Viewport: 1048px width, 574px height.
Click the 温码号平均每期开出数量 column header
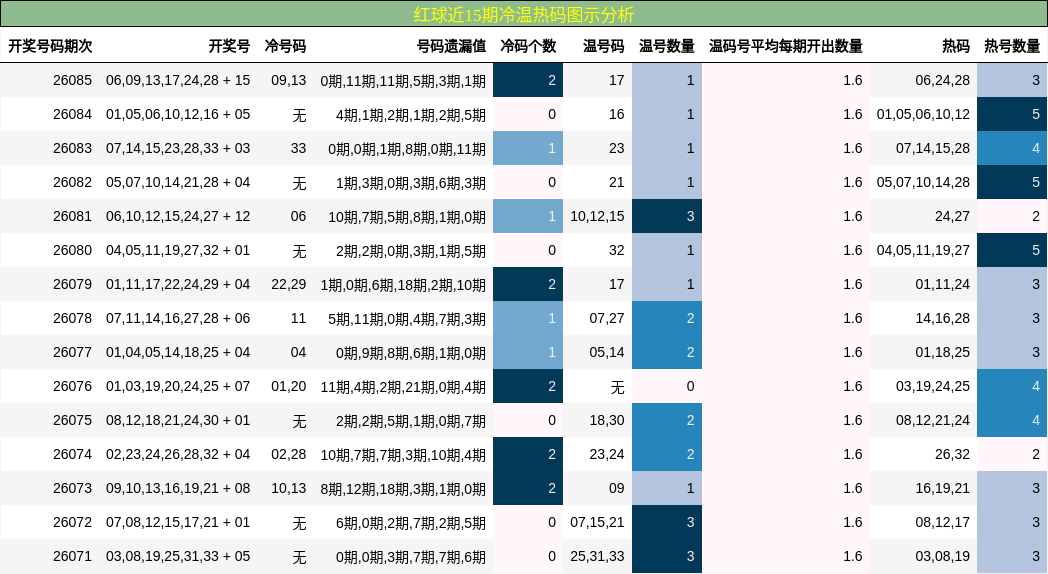785,46
